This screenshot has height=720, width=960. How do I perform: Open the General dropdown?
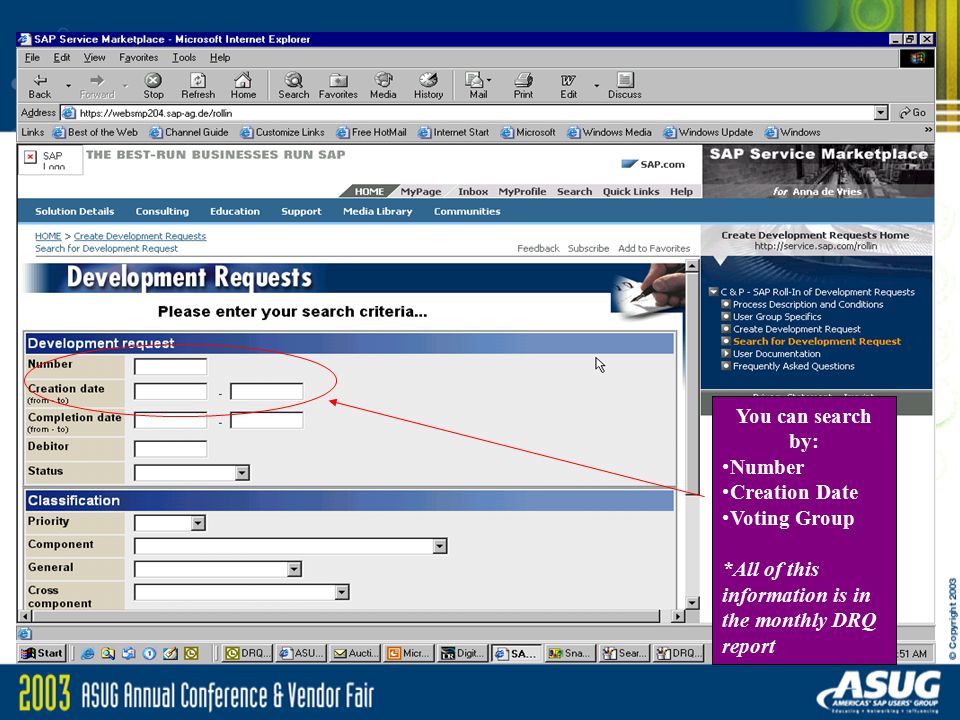[294, 569]
